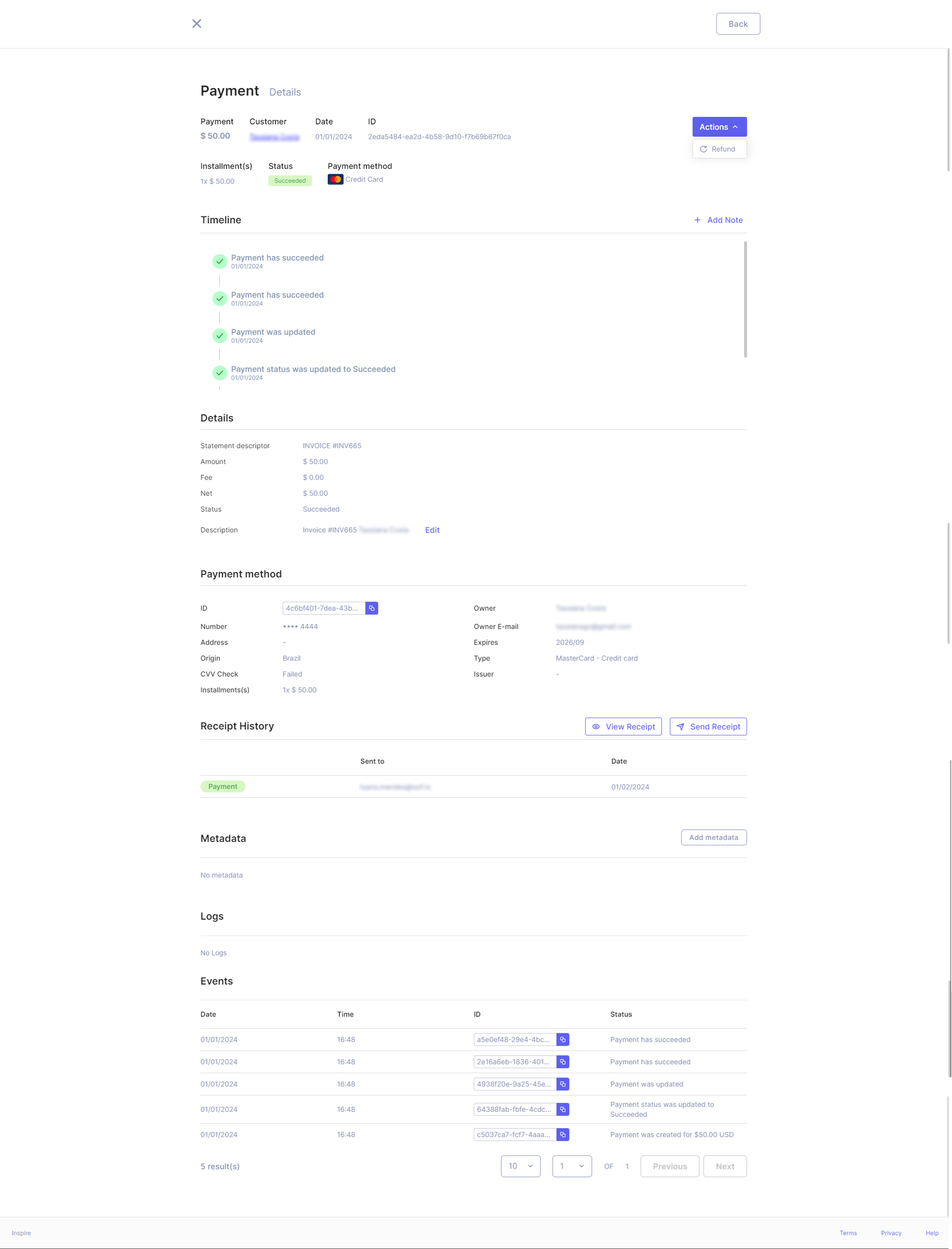Screen dimensions: 952x1249
Task: Click the CVV Check value Failed
Action: coord(292,674)
